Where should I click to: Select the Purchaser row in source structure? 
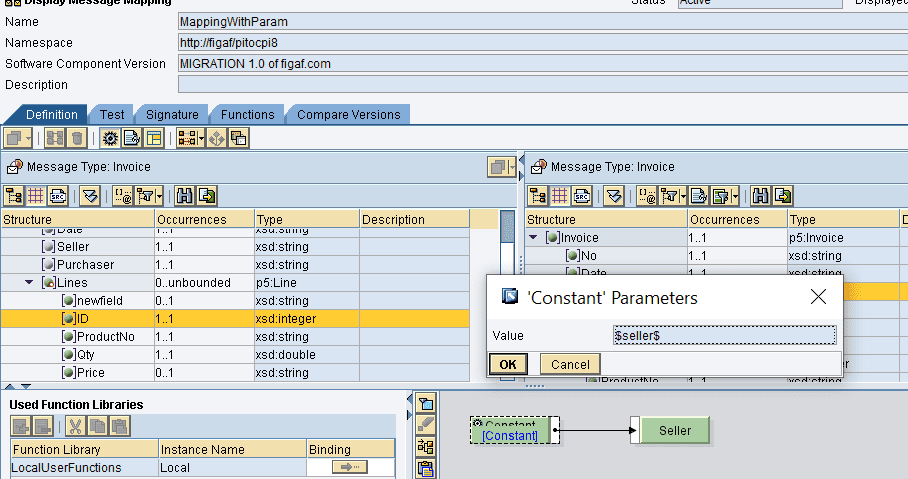point(235,265)
